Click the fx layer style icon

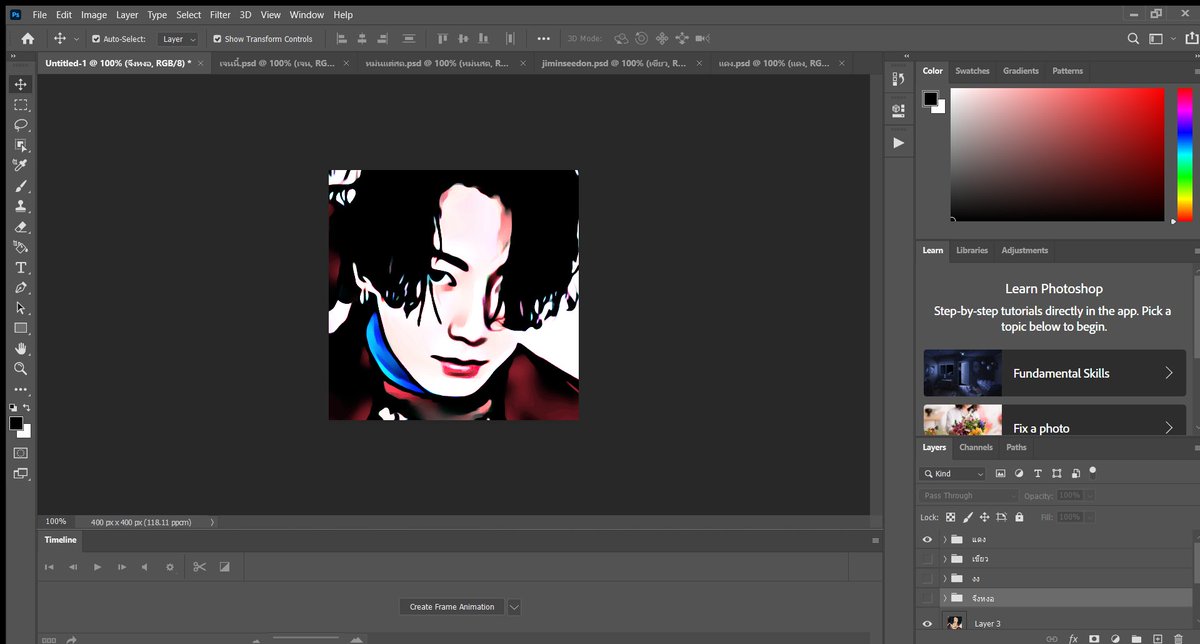tap(1071, 637)
